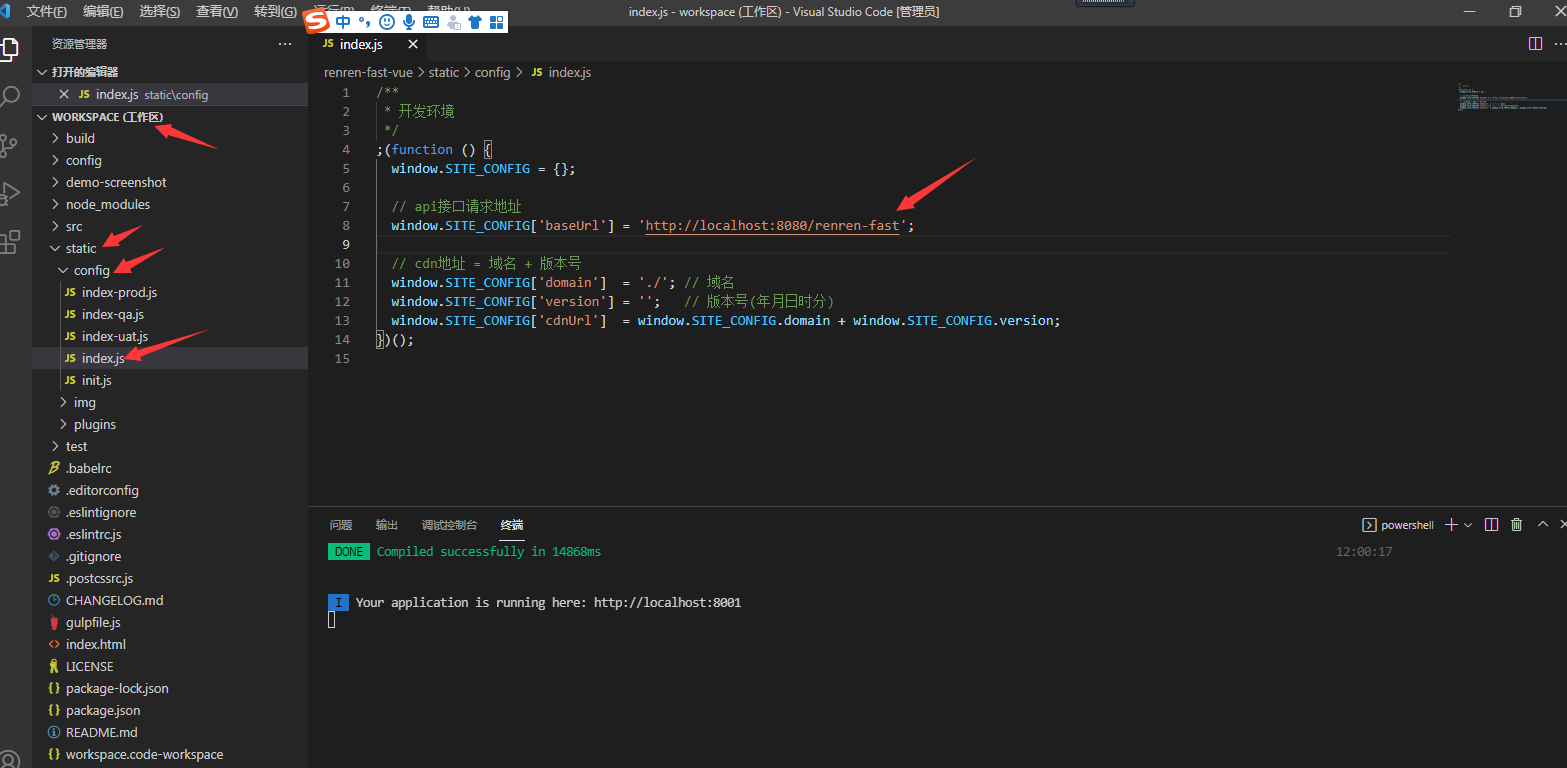This screenshot has height=768, width=1567.
Task: Click static in the breadcrumb path
Action: pos(444,72)
